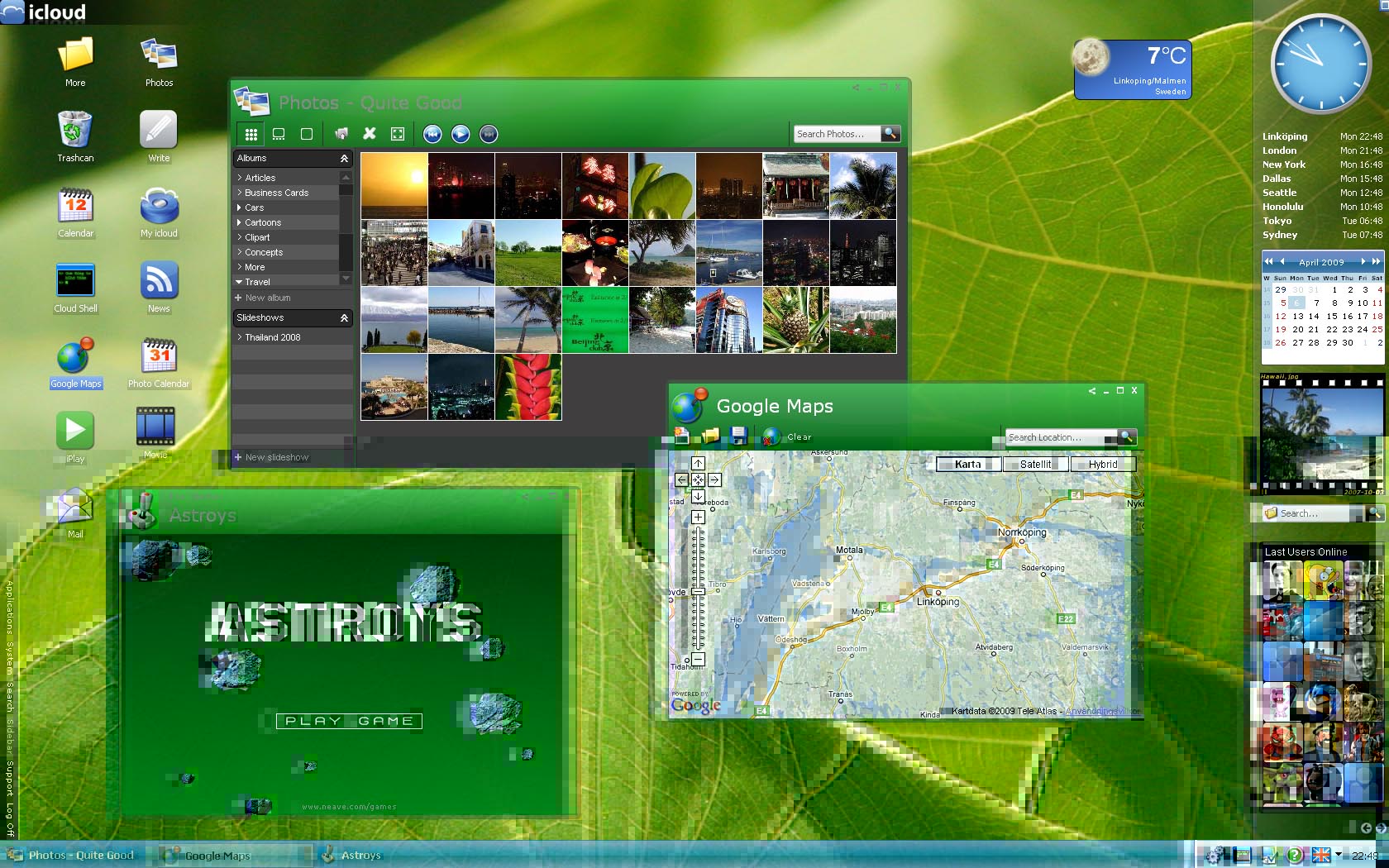Pan the map right with the arrow

[714, 479]
